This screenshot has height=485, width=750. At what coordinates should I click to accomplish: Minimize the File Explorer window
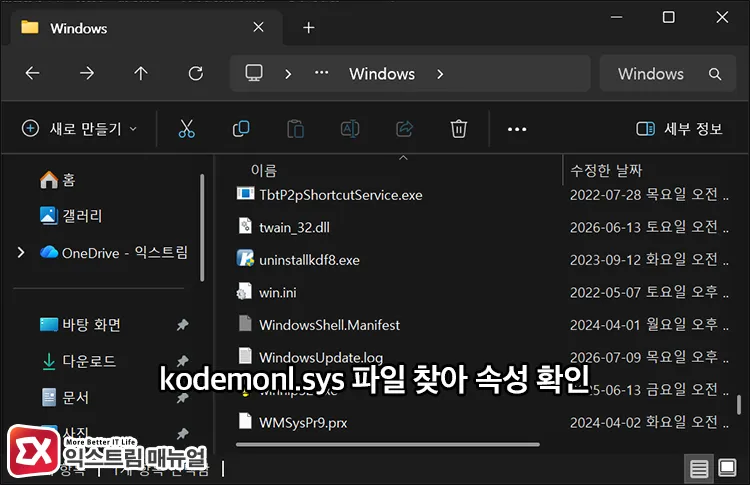617,17
